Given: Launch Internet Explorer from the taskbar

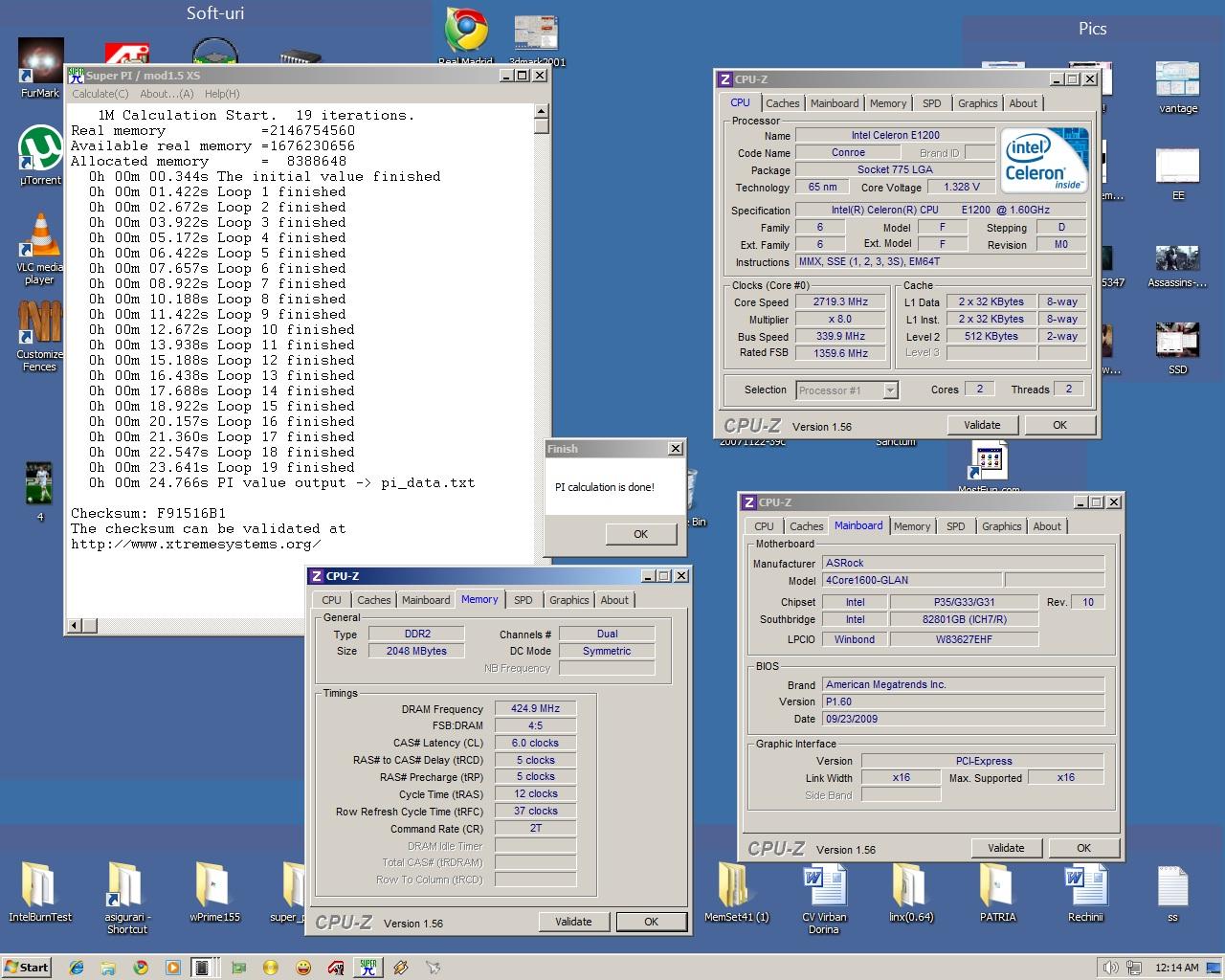Looking at the screenshot, I should (77, 968).
